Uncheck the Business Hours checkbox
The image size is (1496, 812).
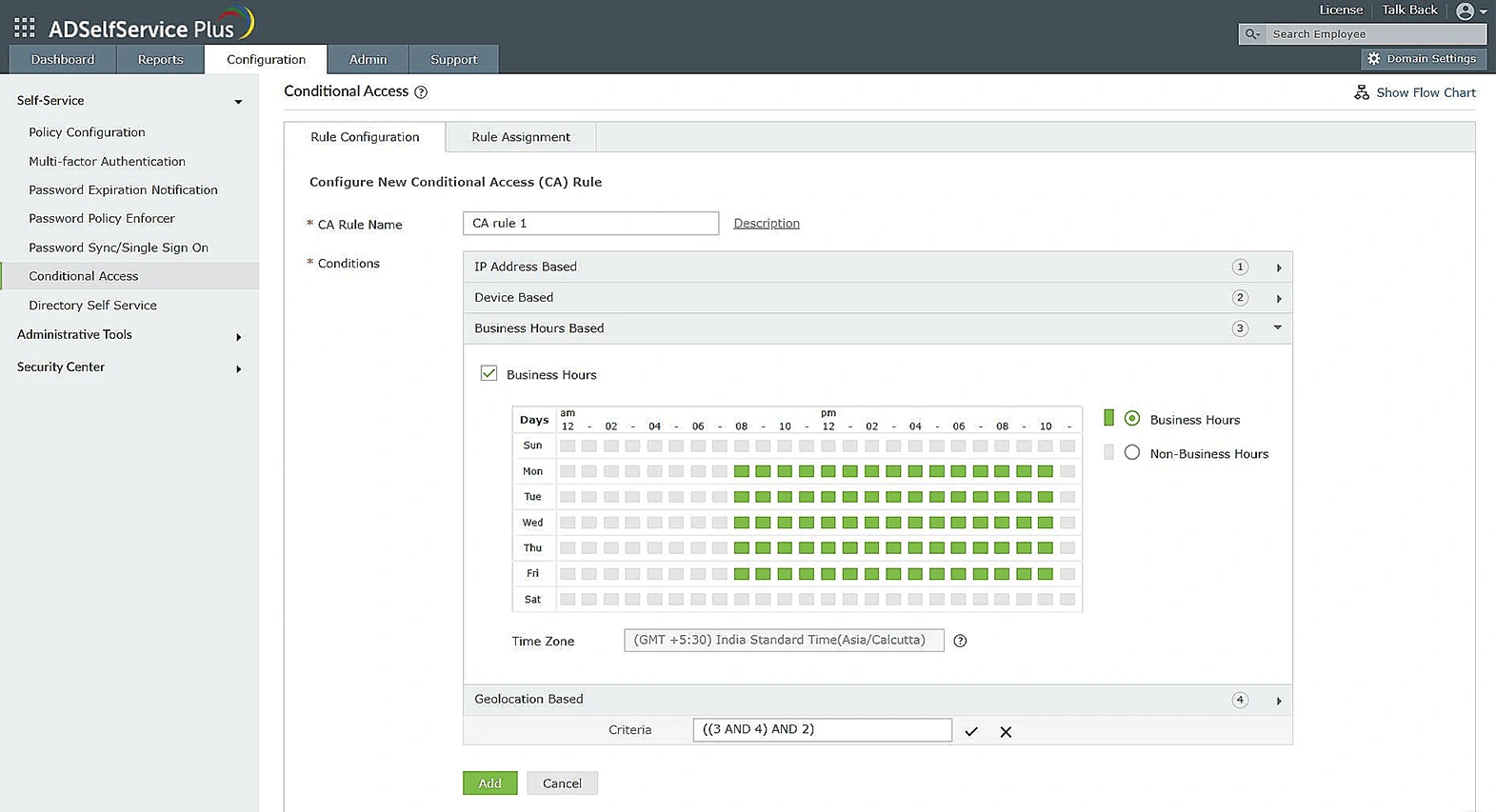489,374
